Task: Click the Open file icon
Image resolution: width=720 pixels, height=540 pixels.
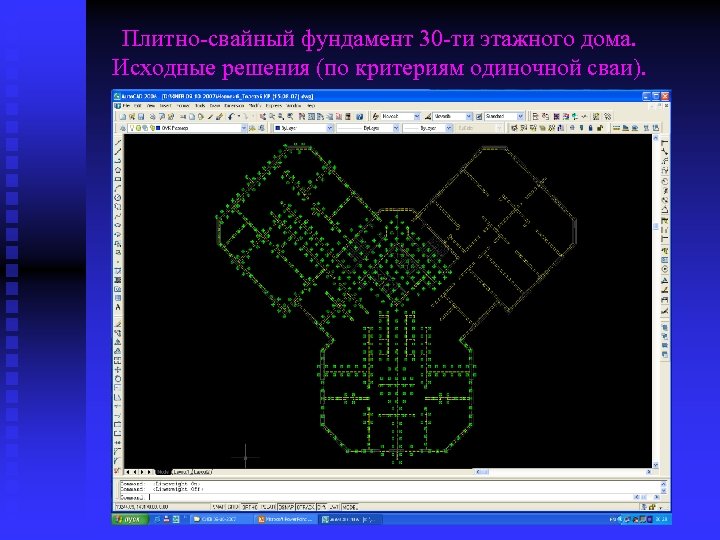Action: point(132,117)
